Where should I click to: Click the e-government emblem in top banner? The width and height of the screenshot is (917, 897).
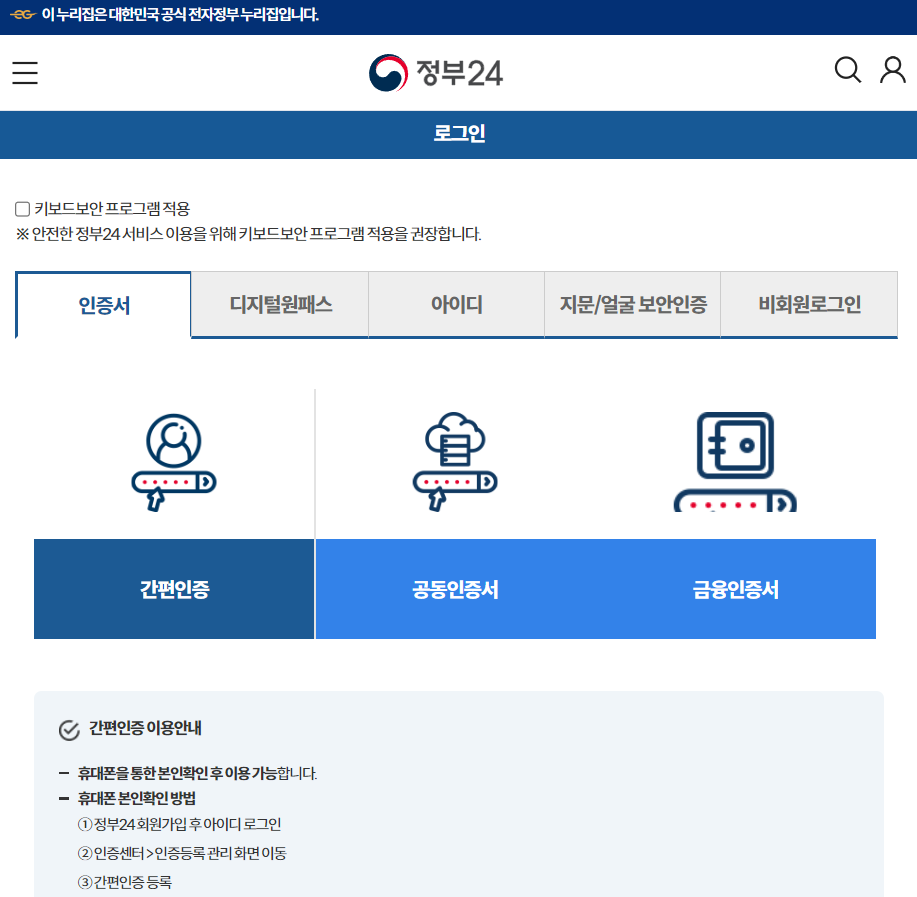pyautogui.click(x=23, y=15)
